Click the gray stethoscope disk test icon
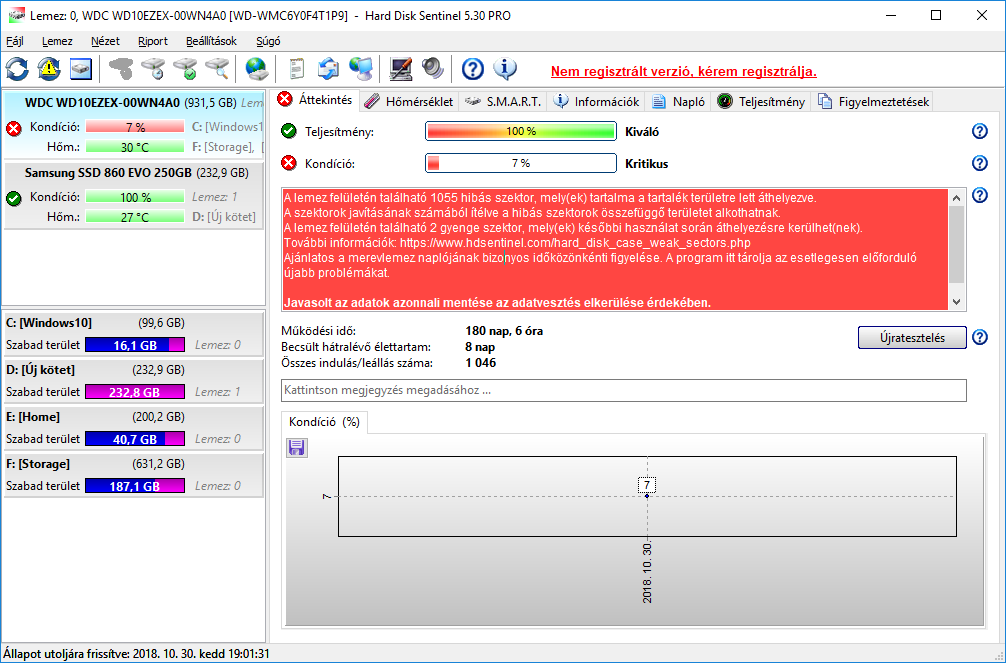 (x=121, y=69)
